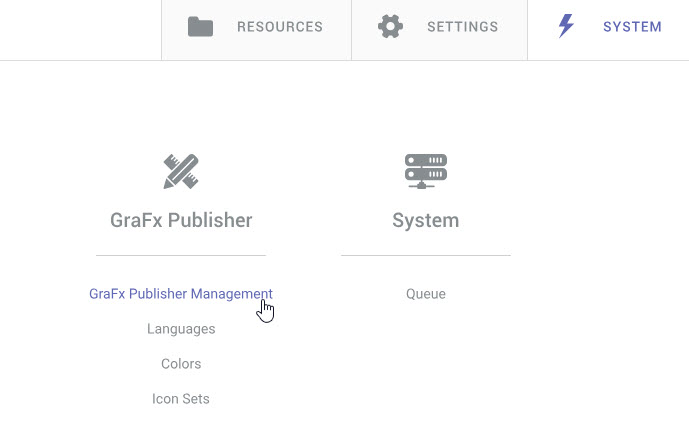Click the Settings gear icon
Image resolution: width=689 pixels, height=447 pixels.
coord(390,26)
